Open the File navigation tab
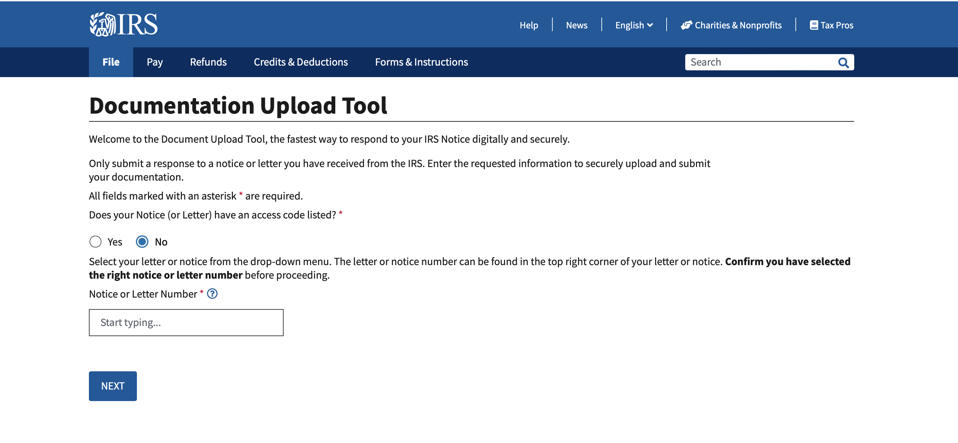This screenshot has width=958, height=443. pyautogui.click(x=111, y=62)
